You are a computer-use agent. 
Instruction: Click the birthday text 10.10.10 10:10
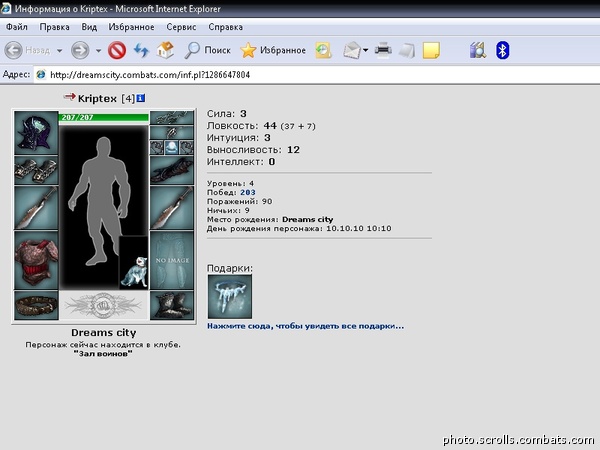click(359, 228)
